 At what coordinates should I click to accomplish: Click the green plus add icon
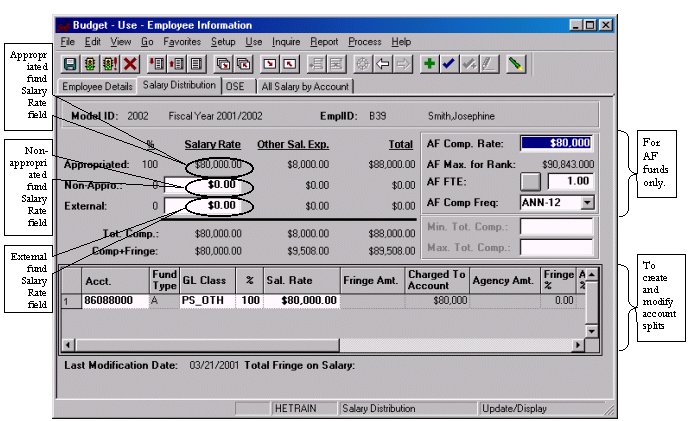click(429, 64)
